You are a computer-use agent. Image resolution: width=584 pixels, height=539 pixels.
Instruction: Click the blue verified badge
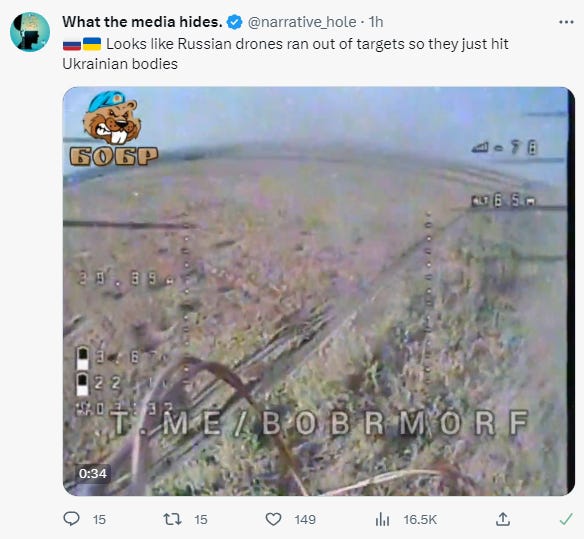(235, 22)
